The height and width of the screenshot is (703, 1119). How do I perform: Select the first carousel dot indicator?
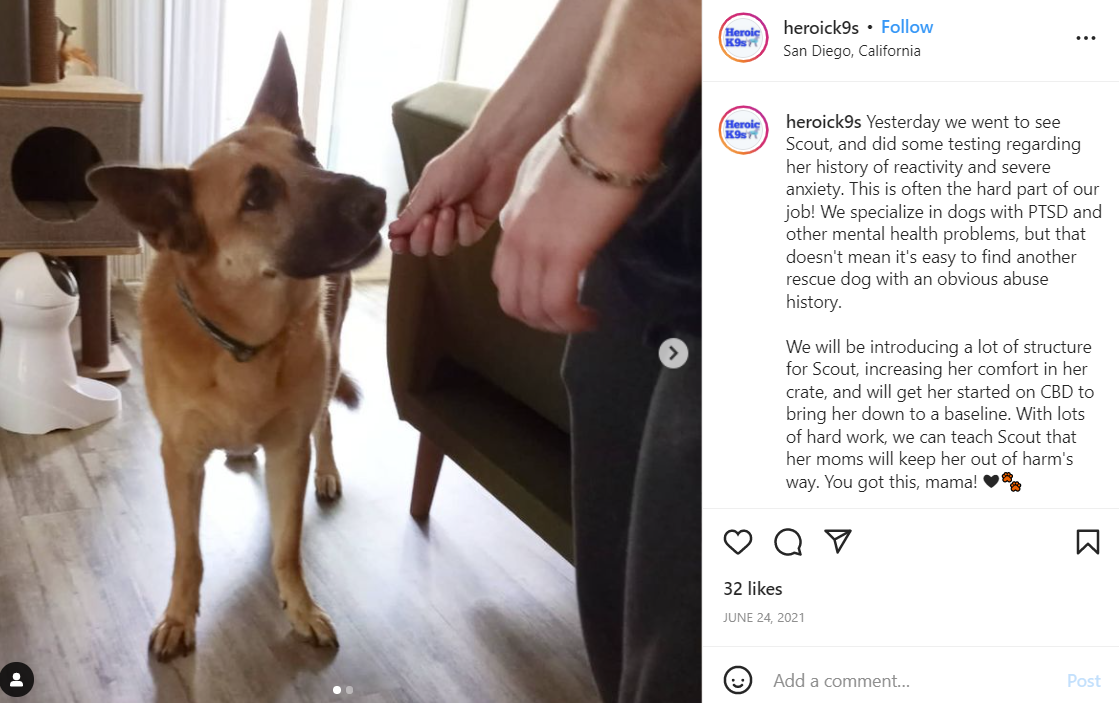(337, 690)
